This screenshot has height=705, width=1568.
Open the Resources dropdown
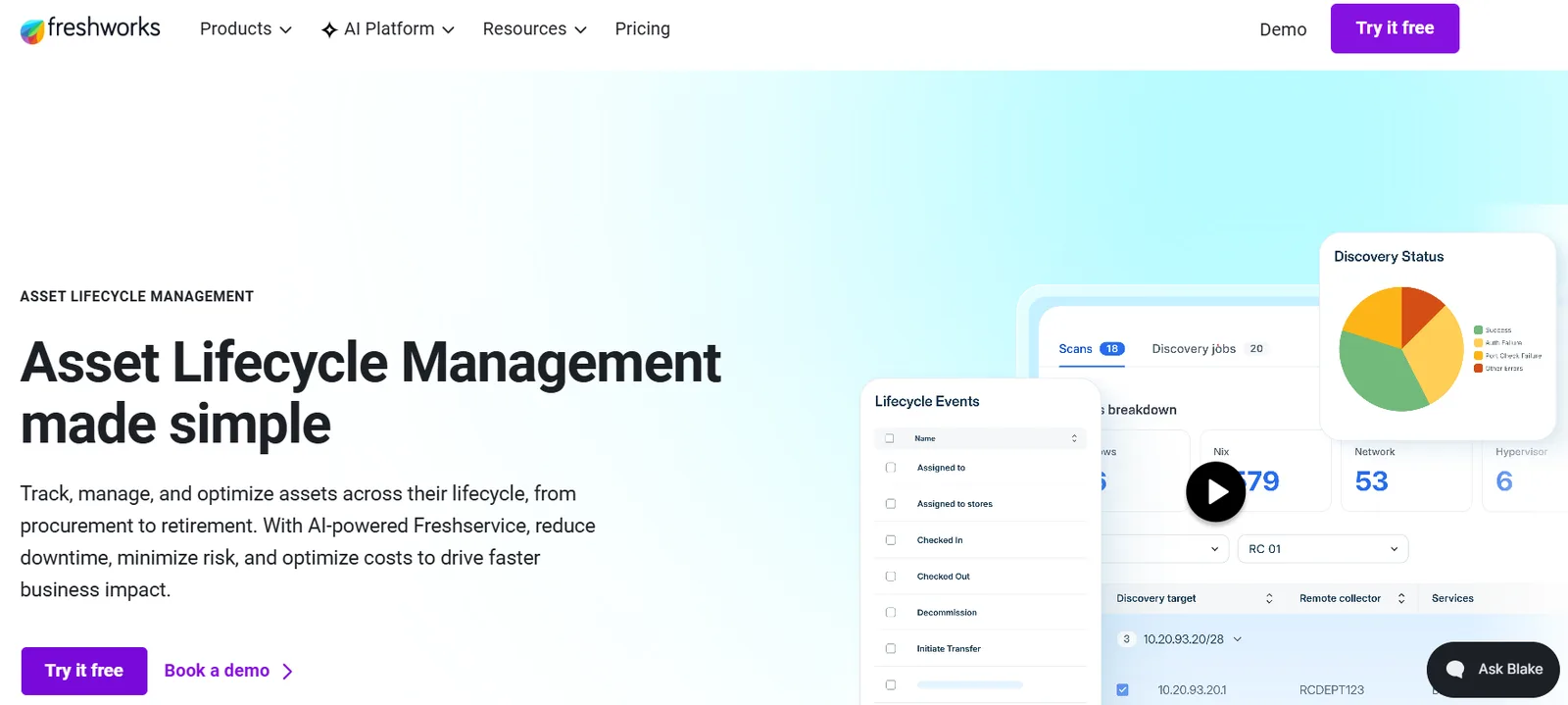point(535,29)
